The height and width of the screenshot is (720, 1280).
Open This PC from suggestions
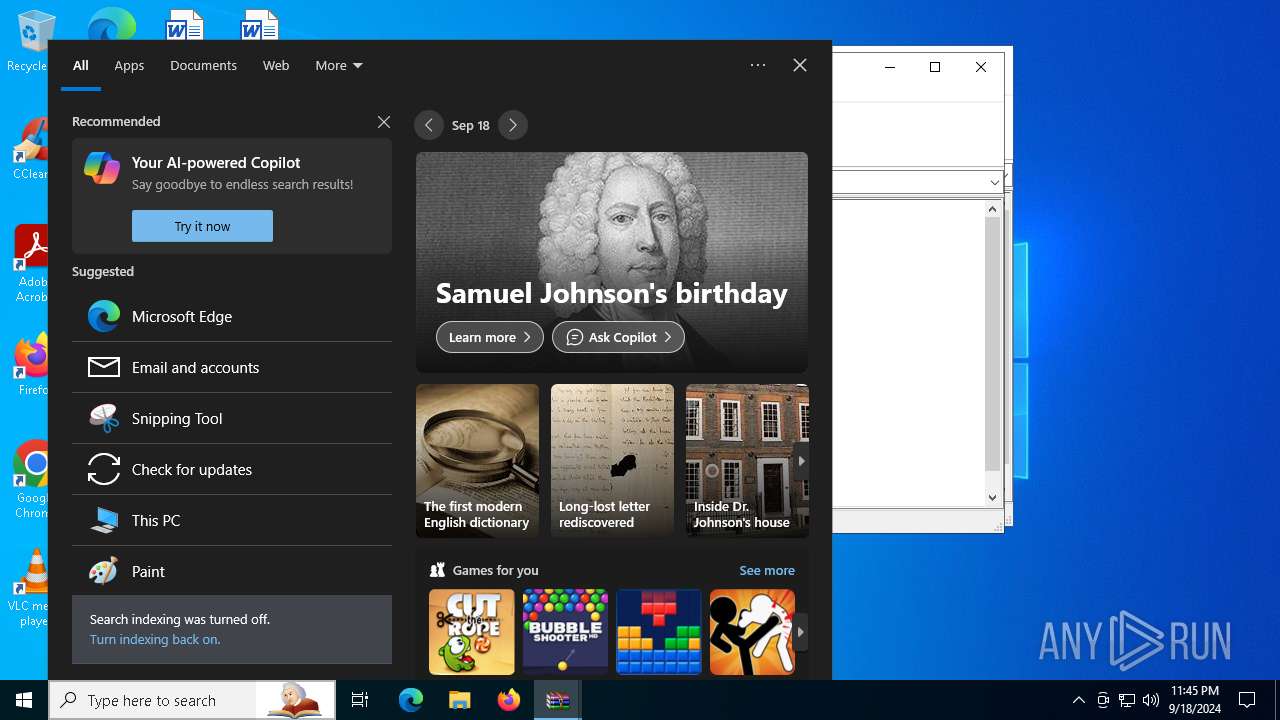[x=232, y=520]
